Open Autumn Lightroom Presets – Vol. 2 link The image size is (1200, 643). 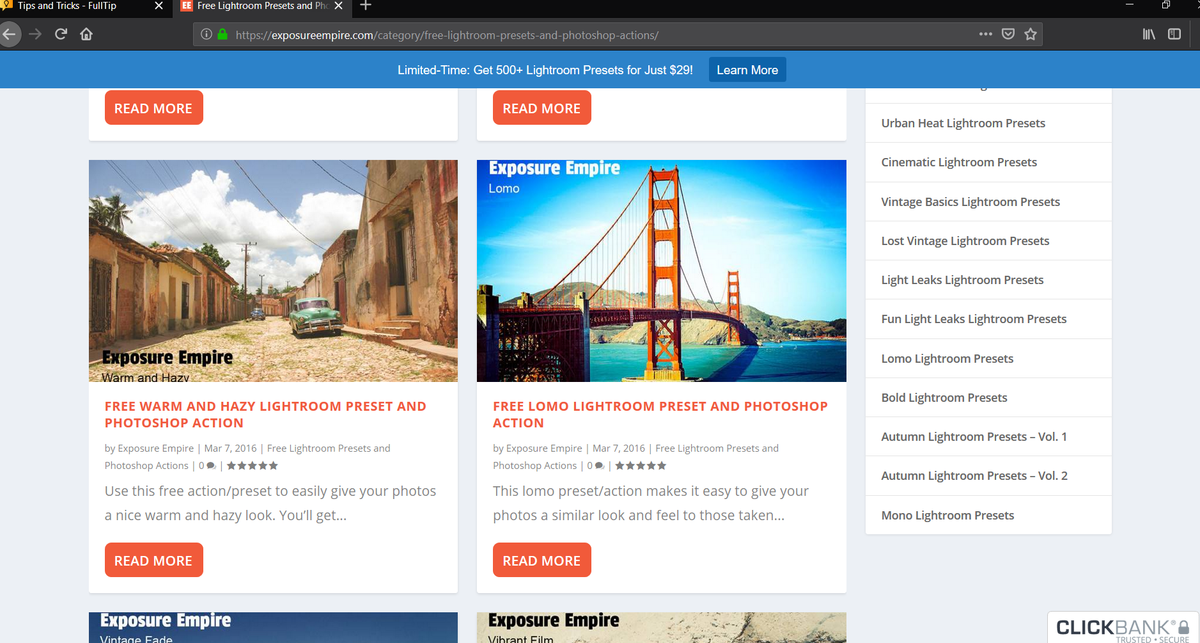point(974,475)
